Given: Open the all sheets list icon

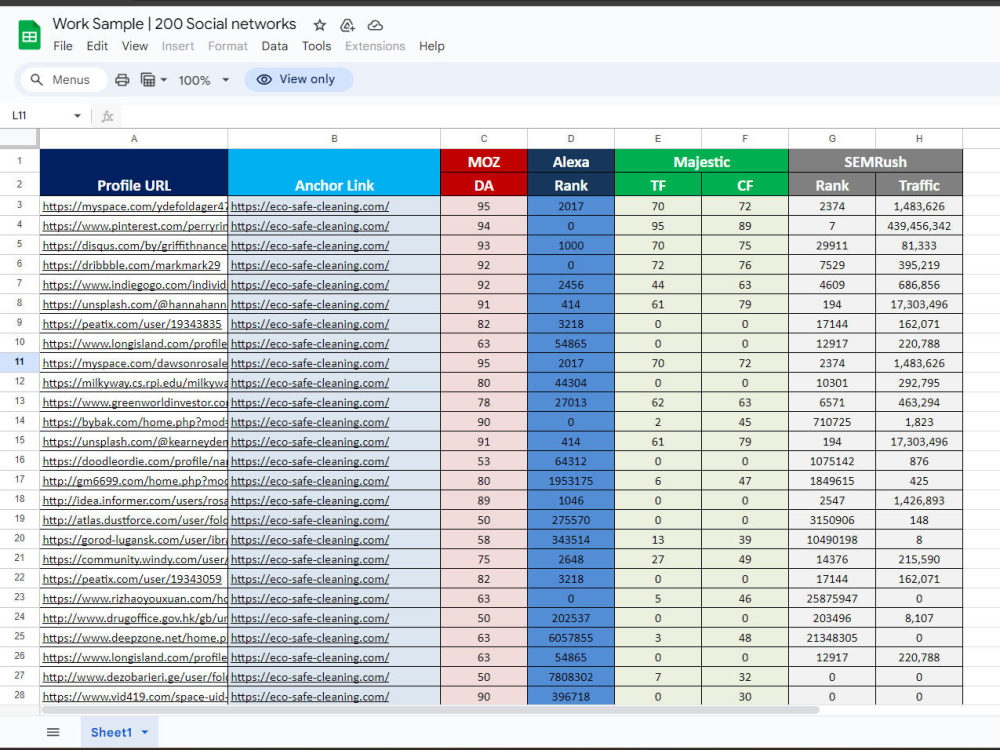Looking at the screenshot, I should click(x=53, y=732).
